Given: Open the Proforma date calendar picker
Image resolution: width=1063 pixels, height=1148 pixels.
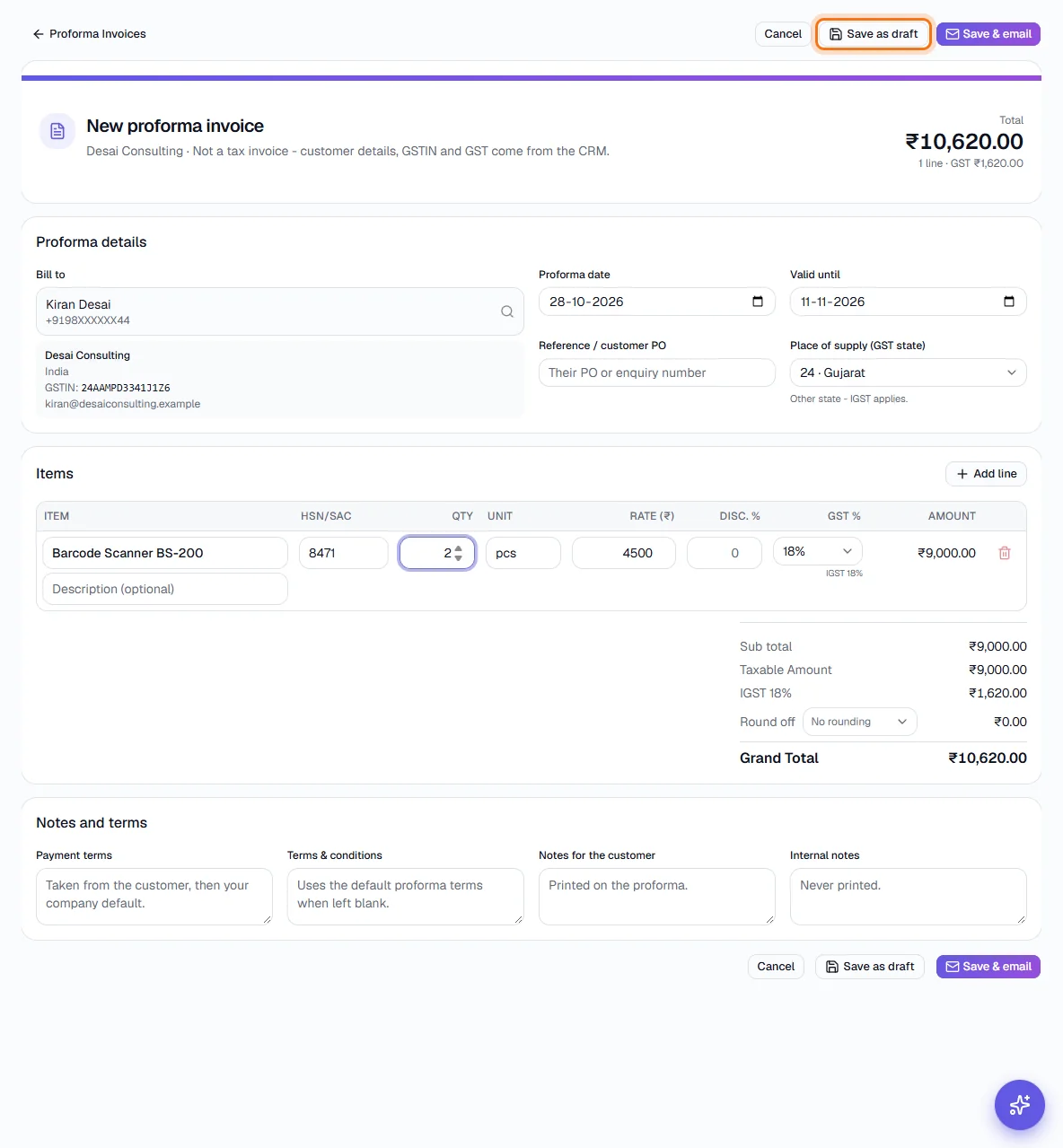Looking at the screenshot, I should tap(758, 302).
